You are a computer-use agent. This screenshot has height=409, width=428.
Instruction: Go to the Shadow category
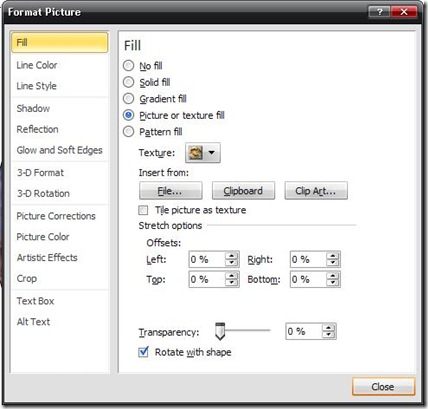60,108
